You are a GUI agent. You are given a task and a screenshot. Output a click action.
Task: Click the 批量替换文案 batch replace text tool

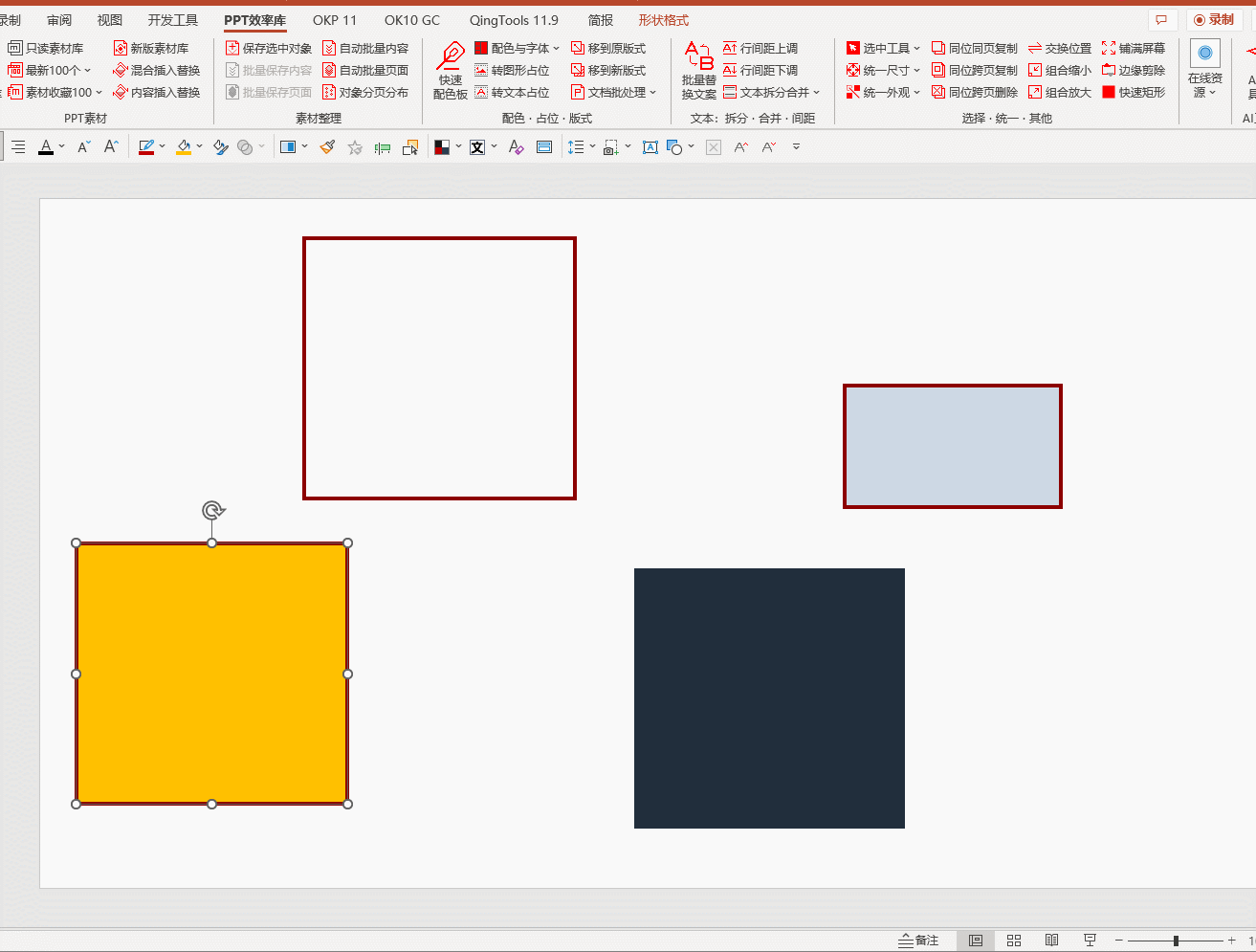click(698, 70)
